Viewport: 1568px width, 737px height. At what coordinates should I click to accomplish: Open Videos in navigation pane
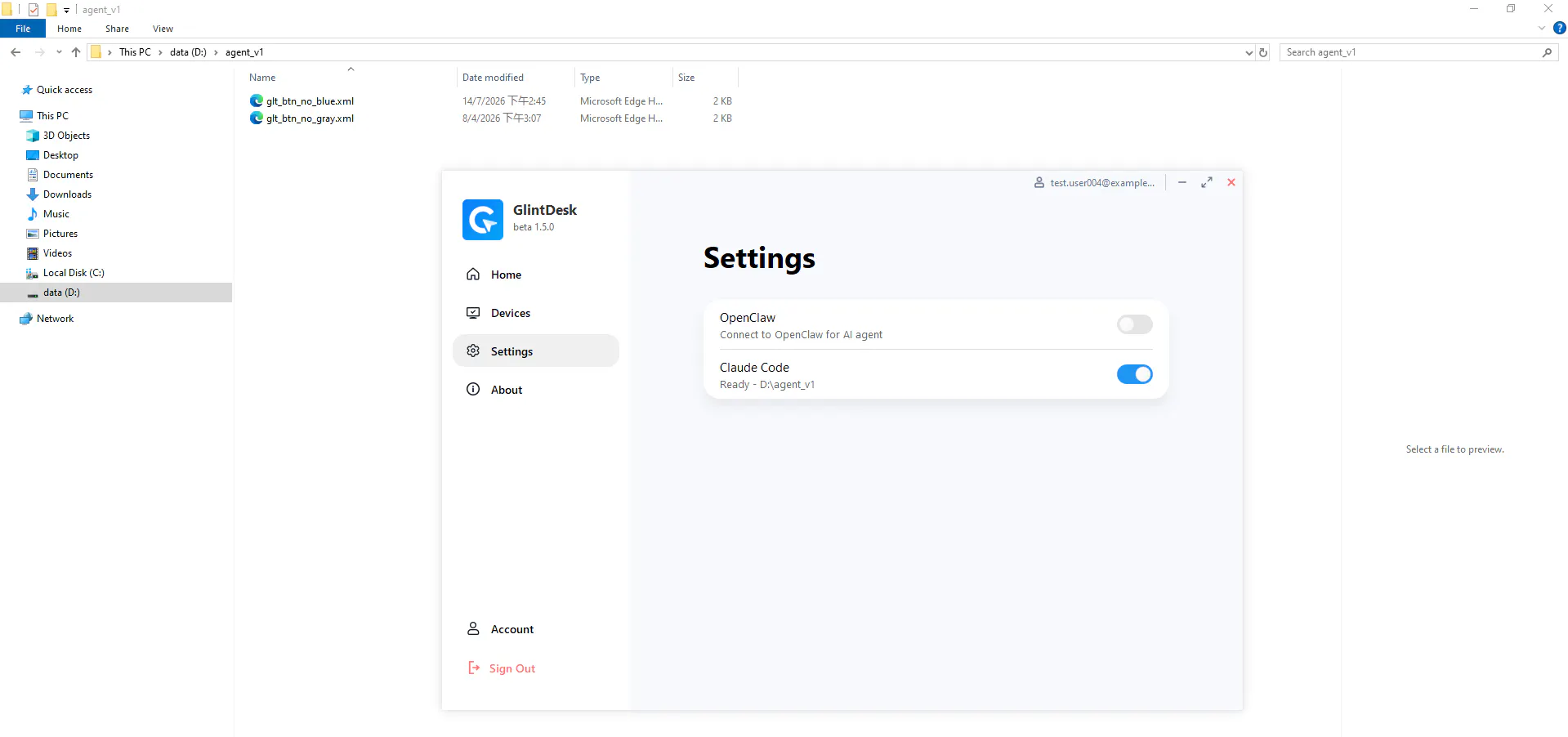[57, 253]
